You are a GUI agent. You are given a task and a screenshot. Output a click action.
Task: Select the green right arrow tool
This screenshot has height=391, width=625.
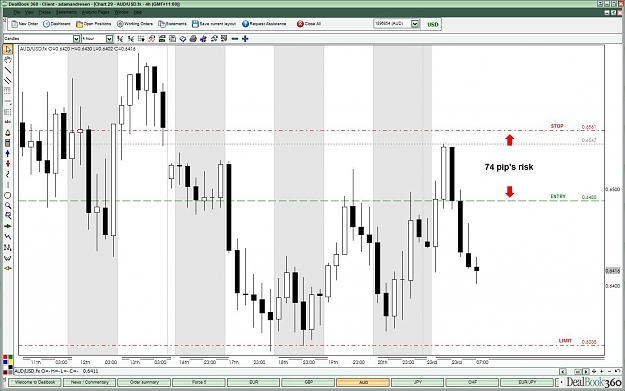pyautogui.click(x=8, y=226)
